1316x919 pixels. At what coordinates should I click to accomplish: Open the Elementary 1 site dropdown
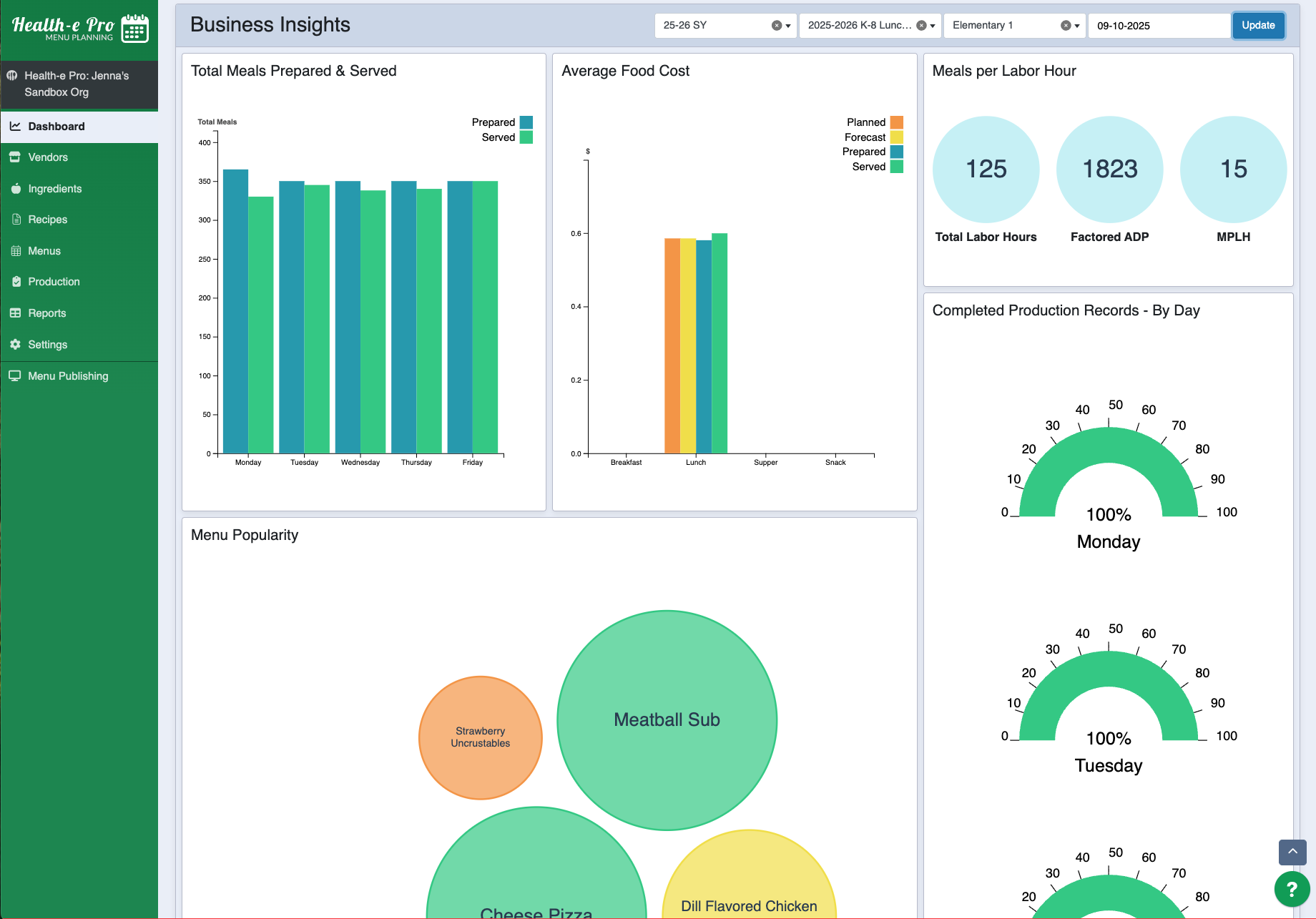click(1077, 26)
